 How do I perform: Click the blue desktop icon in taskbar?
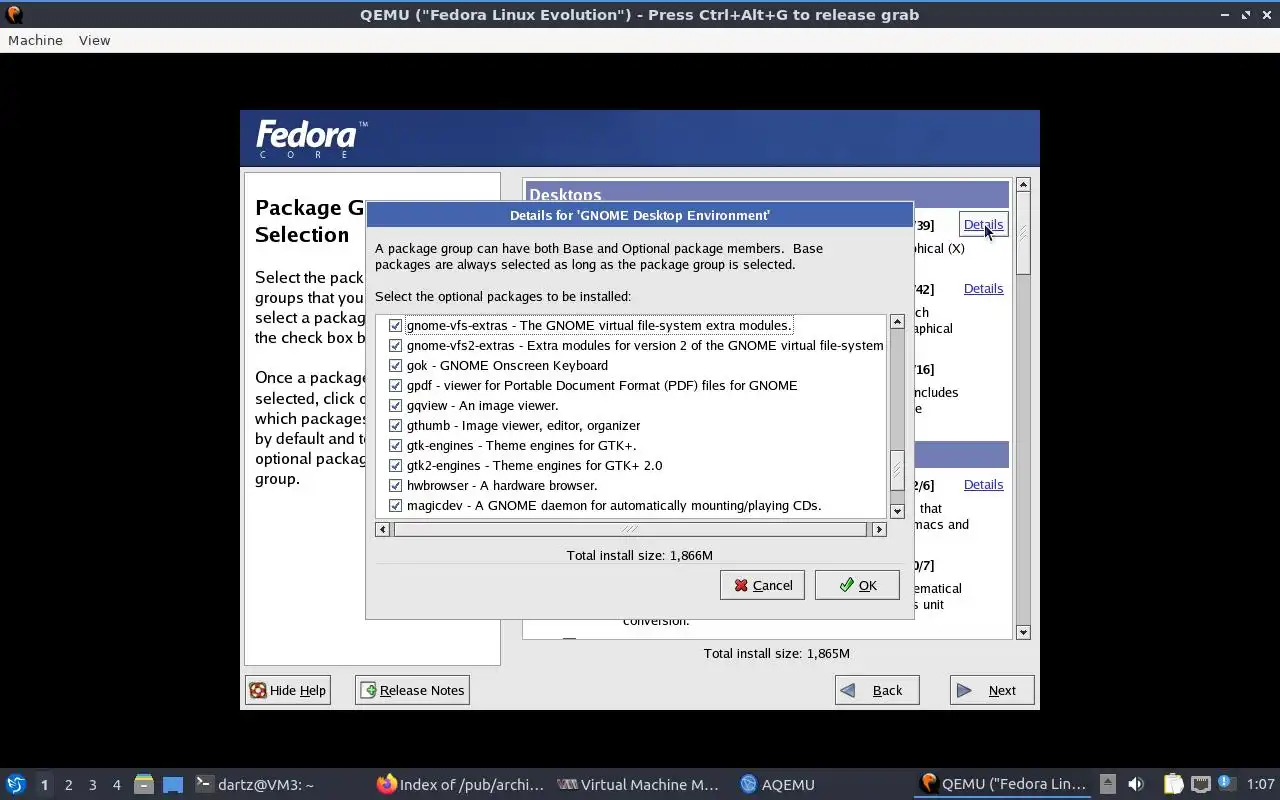[x=173, y=785]
